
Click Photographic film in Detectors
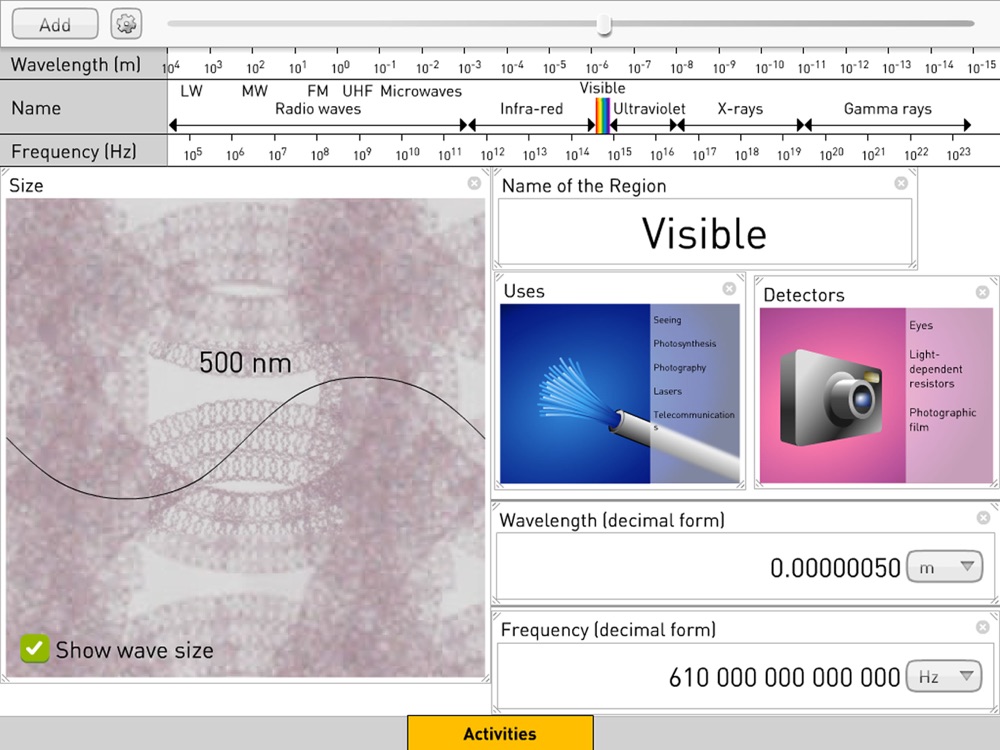(x=943, y=420)
